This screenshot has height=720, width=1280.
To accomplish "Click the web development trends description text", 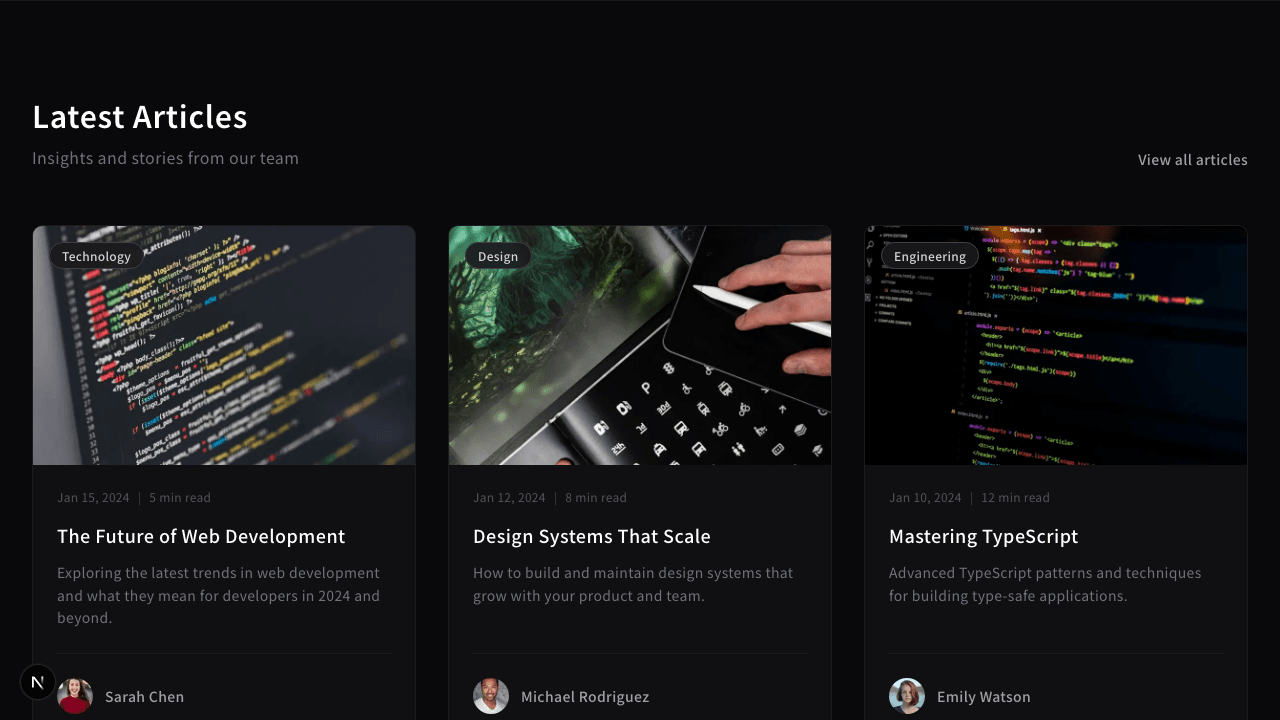I will (220, 595).
